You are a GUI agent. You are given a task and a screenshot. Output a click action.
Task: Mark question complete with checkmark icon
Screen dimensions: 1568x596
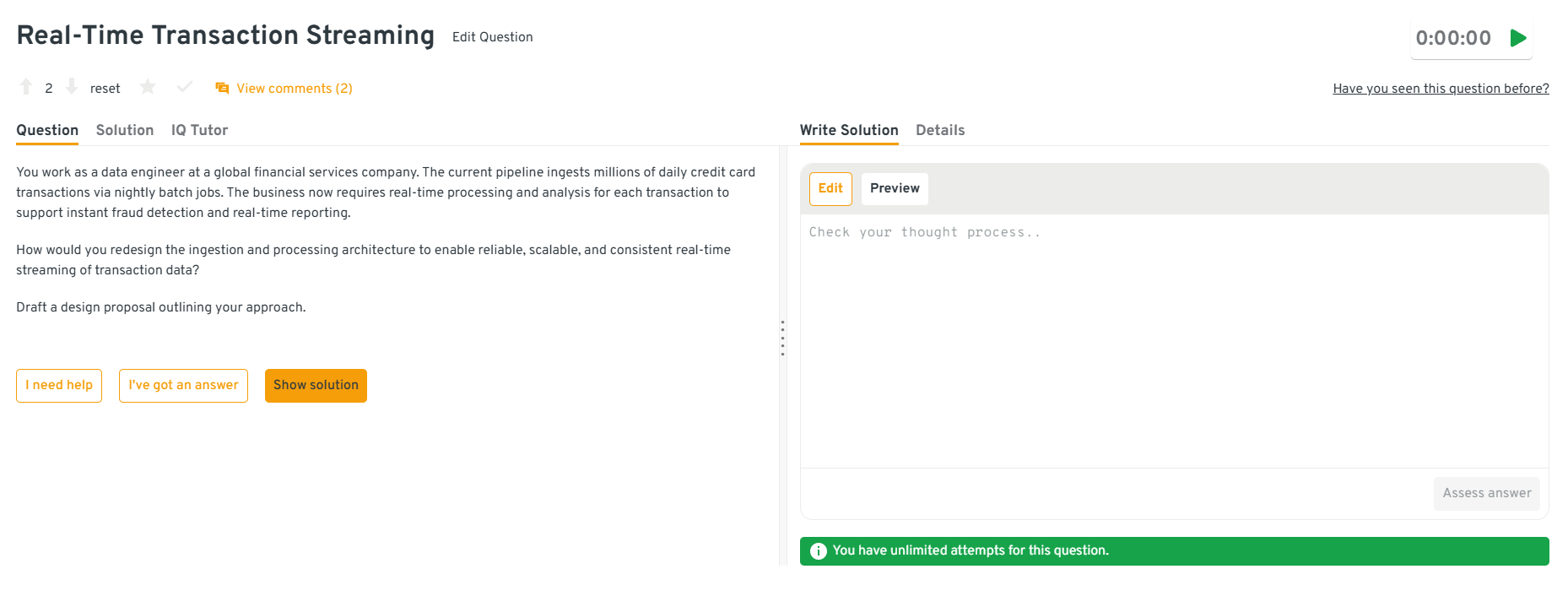click(185, 88)
